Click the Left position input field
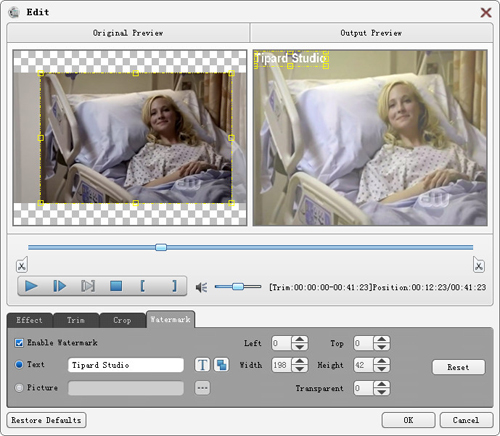Screen dimensions: 500x436 [x=282, y=343]
